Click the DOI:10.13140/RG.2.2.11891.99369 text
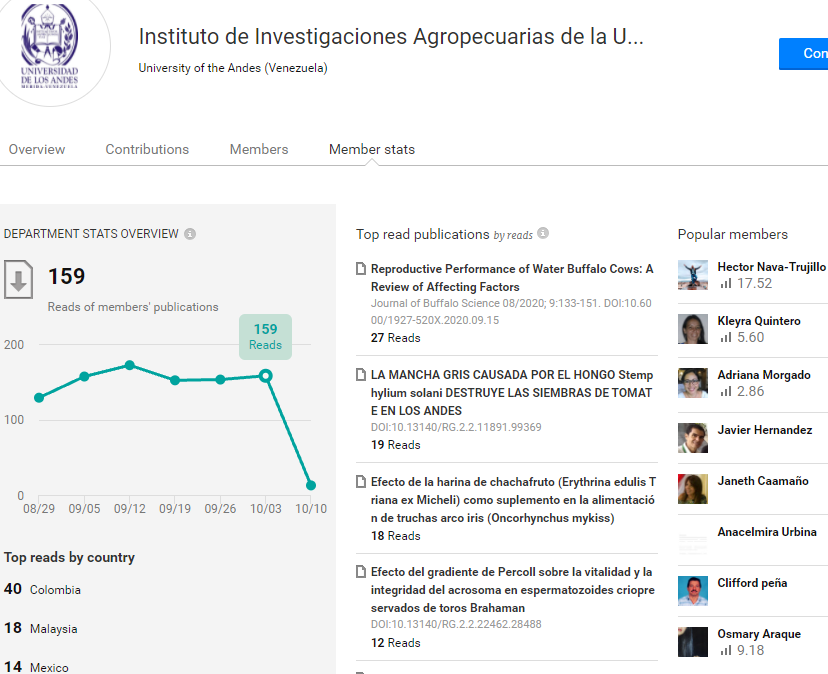The image size is (828, 674). click(456, 427)
